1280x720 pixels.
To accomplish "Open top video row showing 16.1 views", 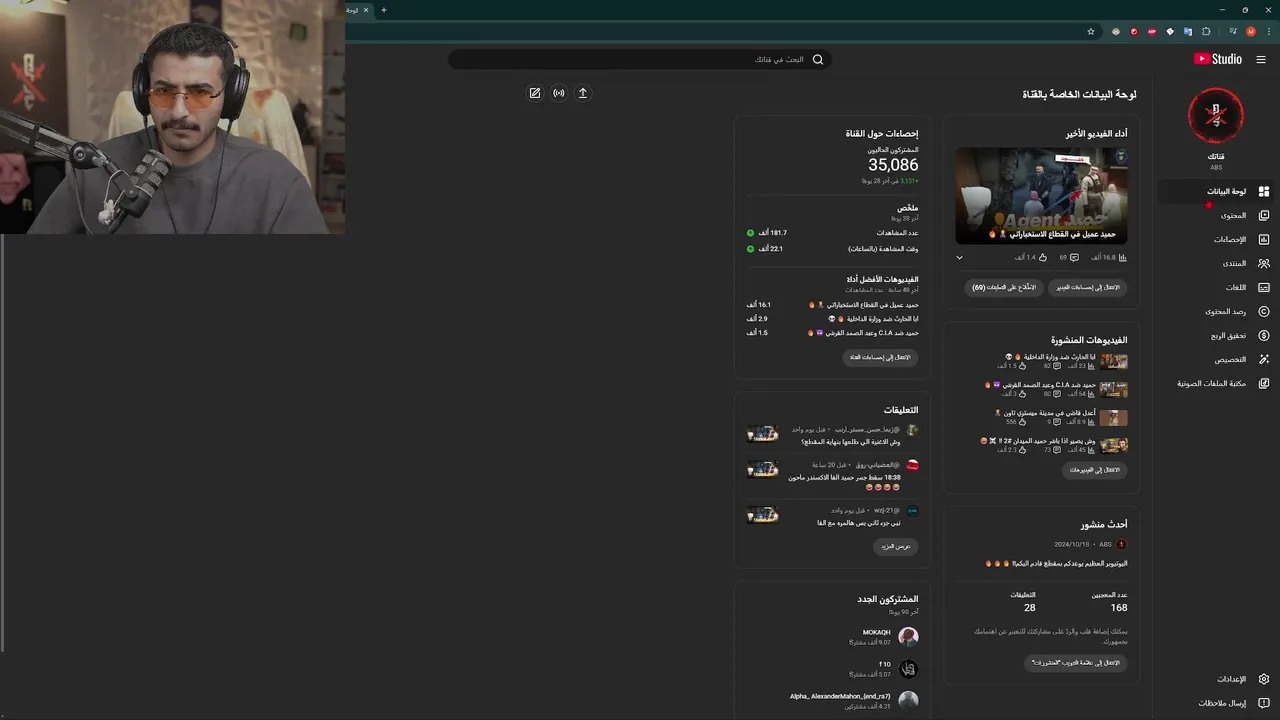I will click(x=832, y=305).
